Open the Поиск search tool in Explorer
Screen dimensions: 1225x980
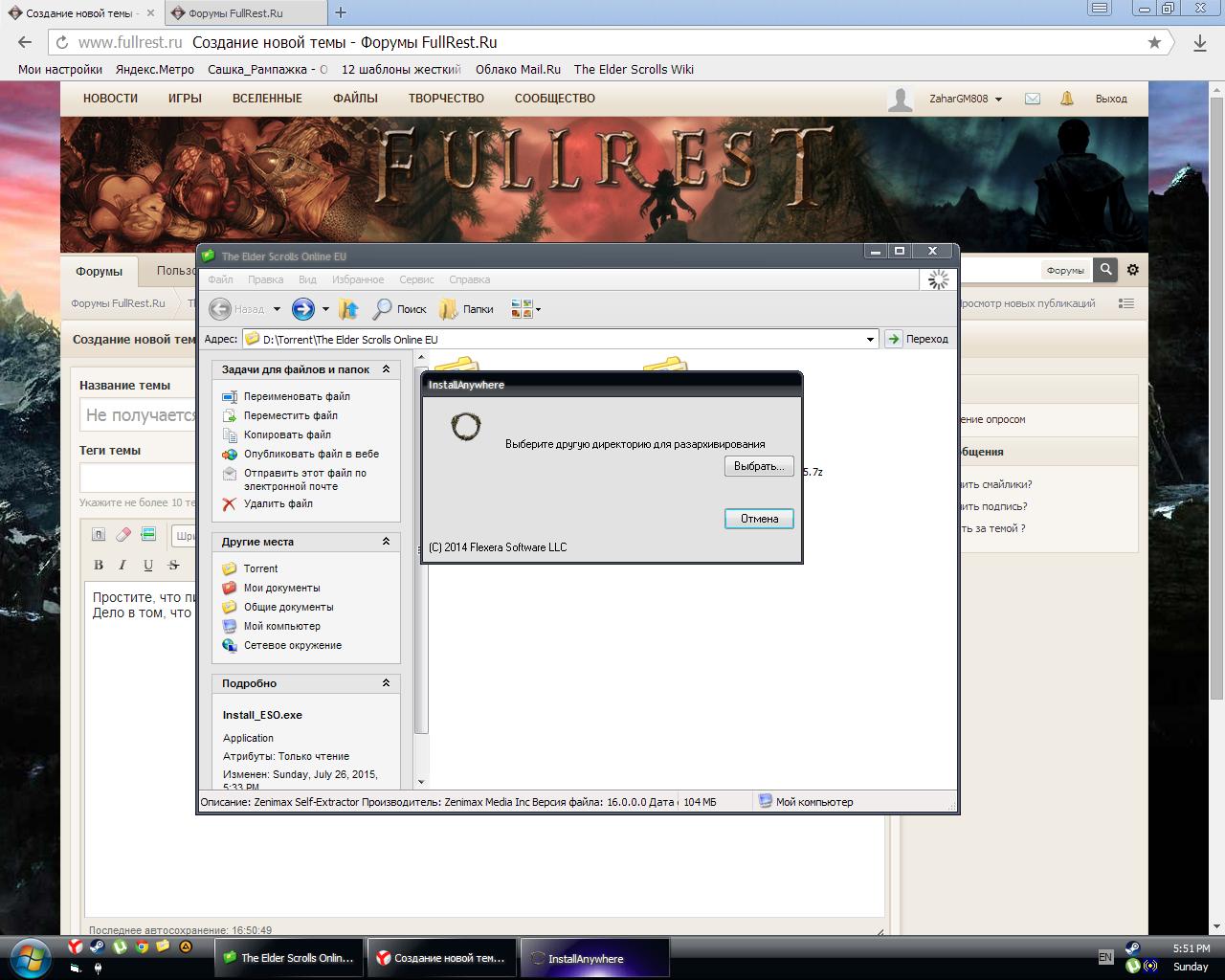pyautogui.click(x=399, y=309)
